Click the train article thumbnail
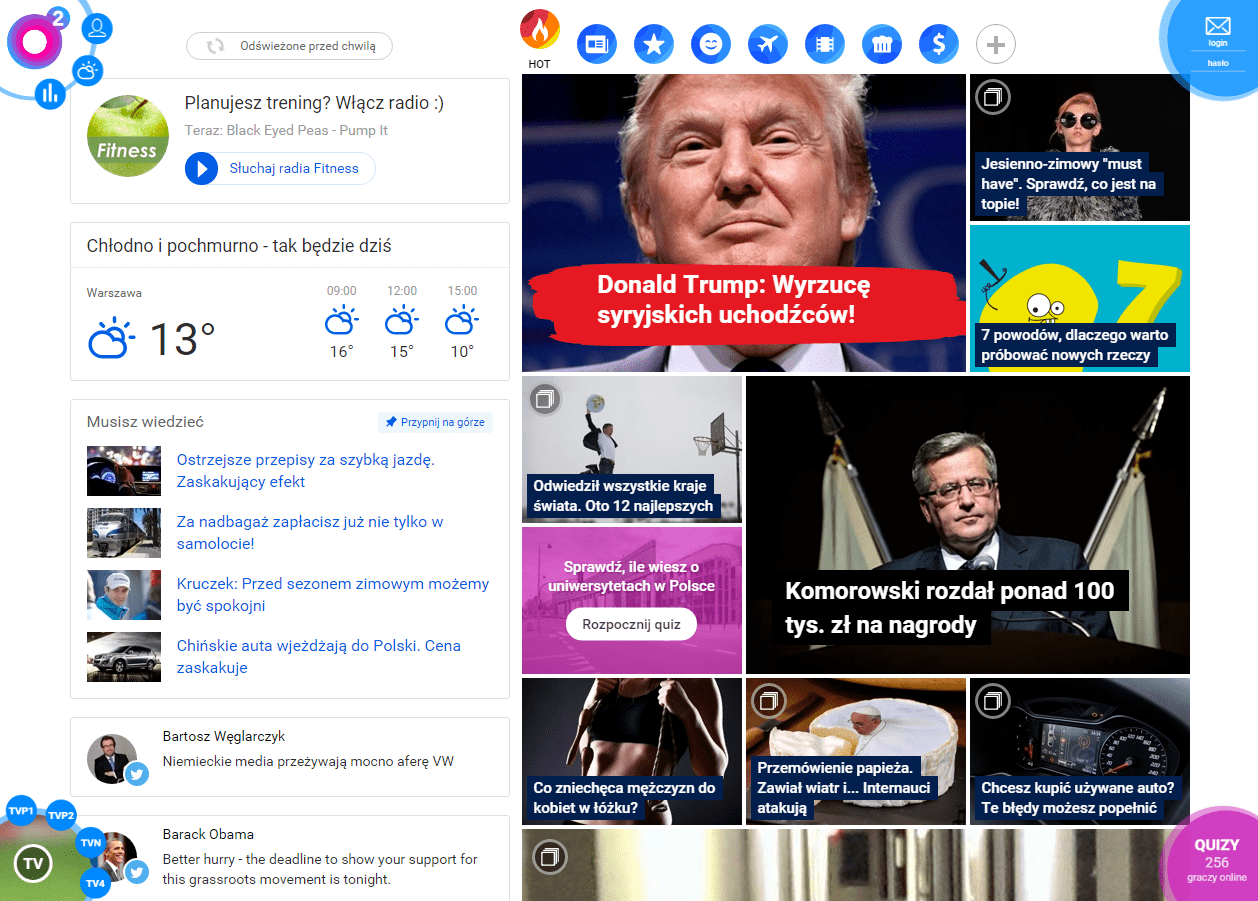This screenshot has width=1258, height=901. pos(124,533)
